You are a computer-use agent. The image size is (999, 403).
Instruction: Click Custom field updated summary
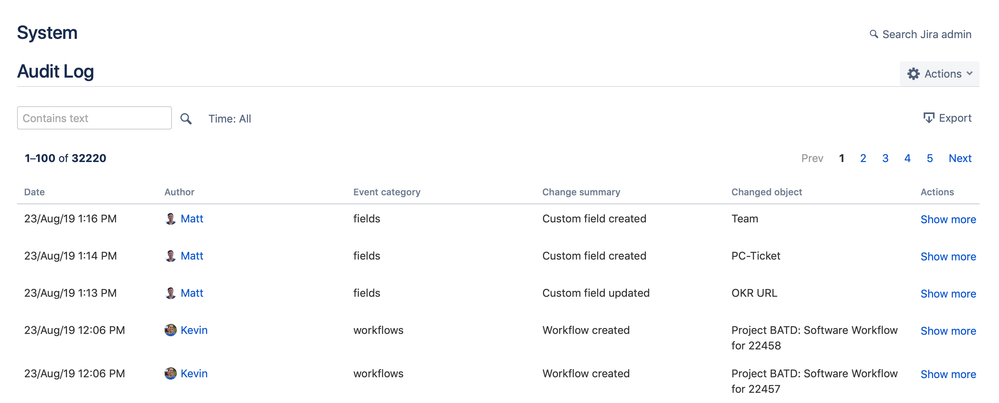point(596,293)
